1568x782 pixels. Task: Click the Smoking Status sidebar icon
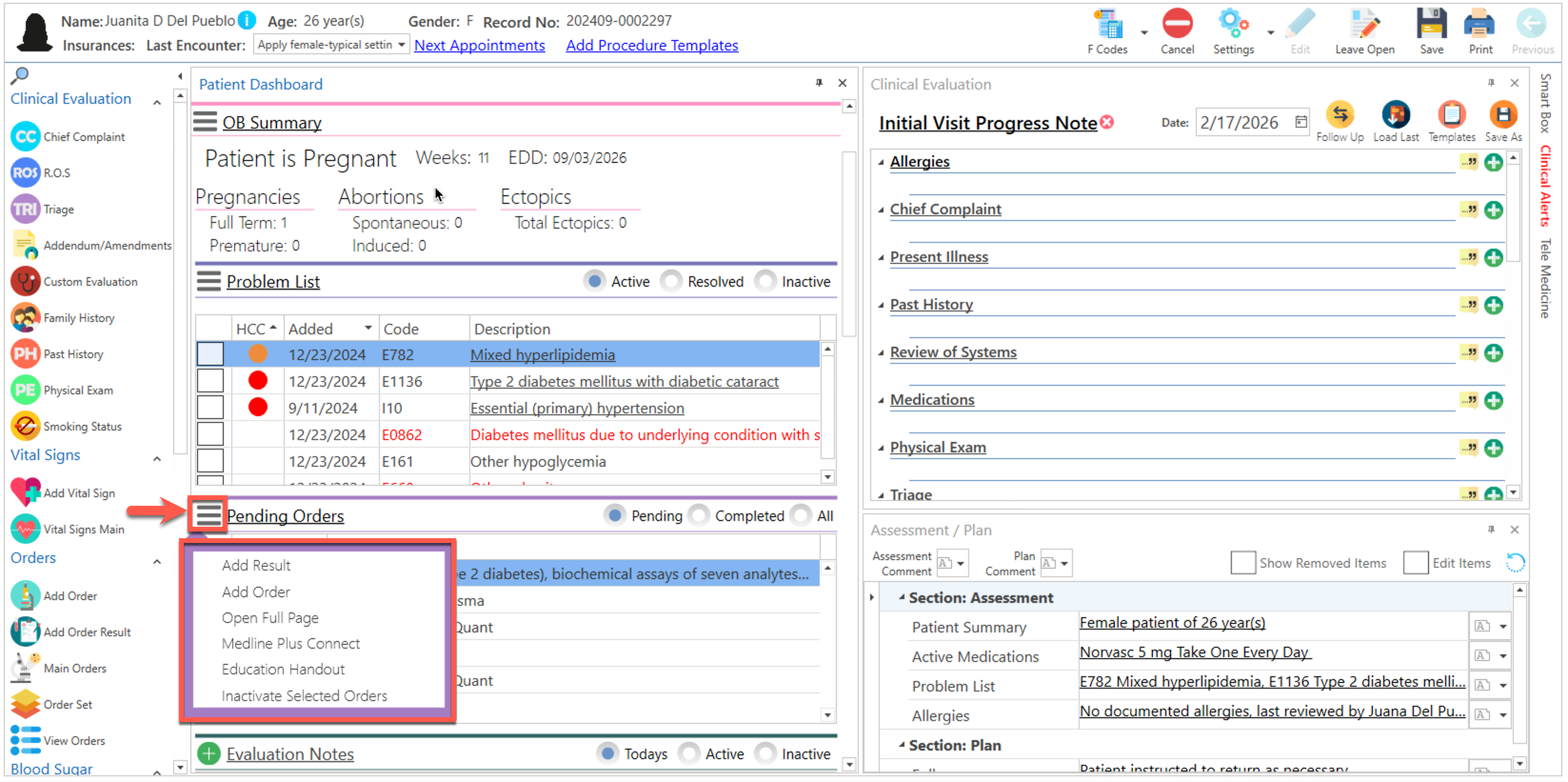pos(26,426)
